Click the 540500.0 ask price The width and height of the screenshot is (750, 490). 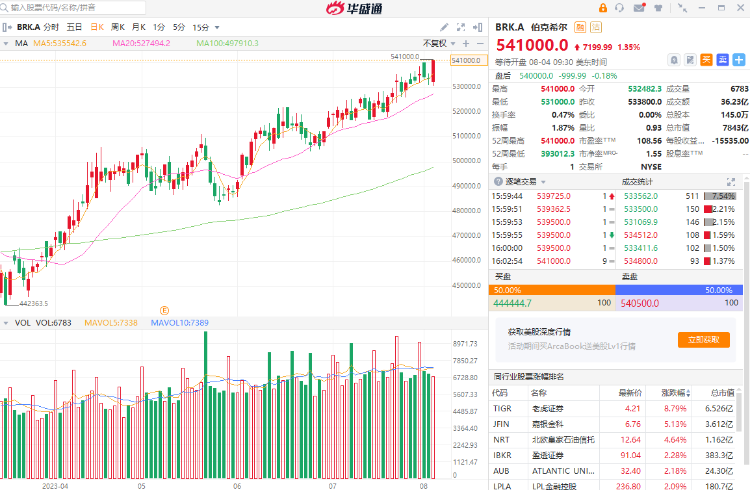tap(640, 303)
